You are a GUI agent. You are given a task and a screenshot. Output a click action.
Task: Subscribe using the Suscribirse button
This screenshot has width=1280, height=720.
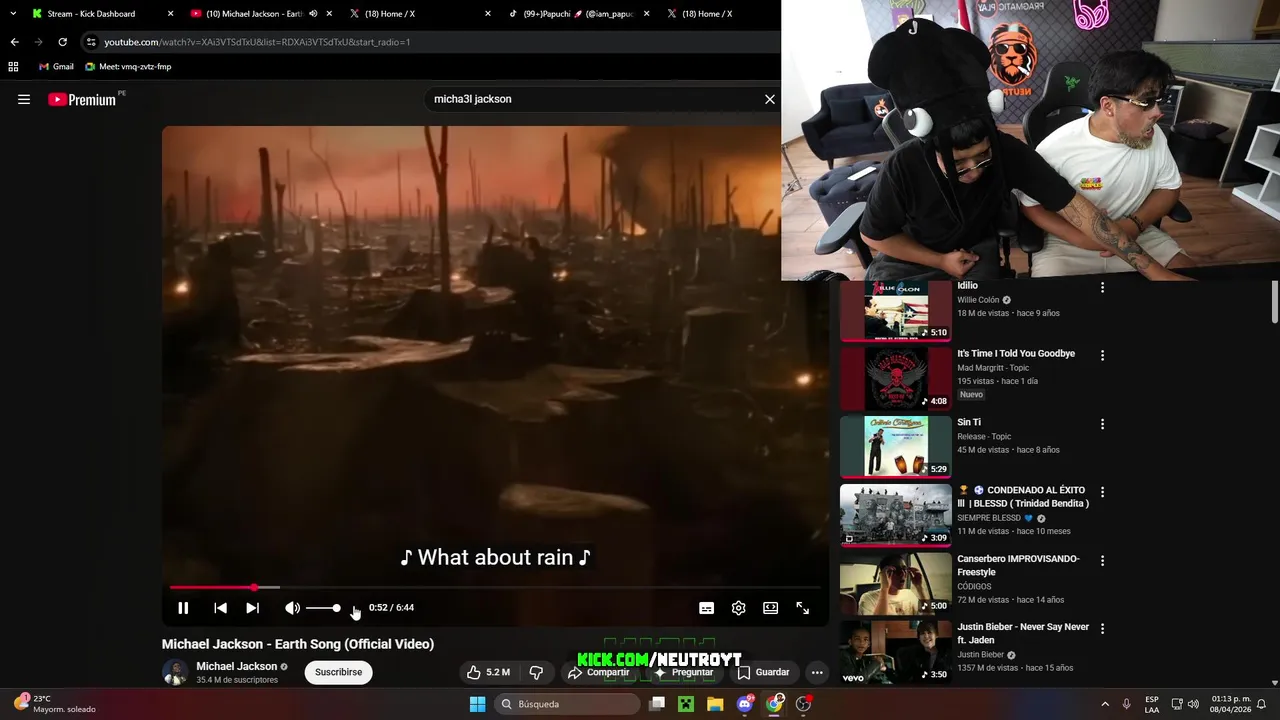coord(338,672)
